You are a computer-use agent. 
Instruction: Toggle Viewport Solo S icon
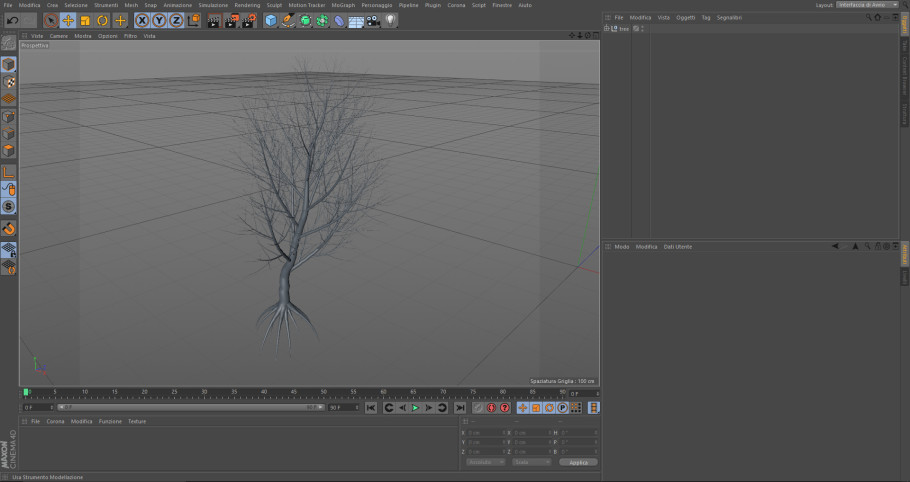click(x=8, y=206)
